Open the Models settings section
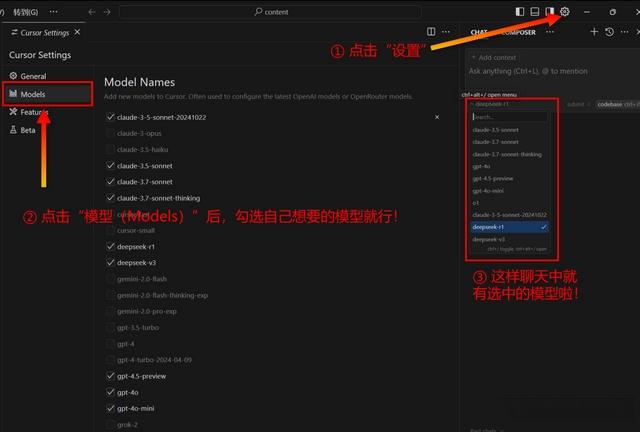The width and height of the screenshot is (640, 432). (33, 94)
